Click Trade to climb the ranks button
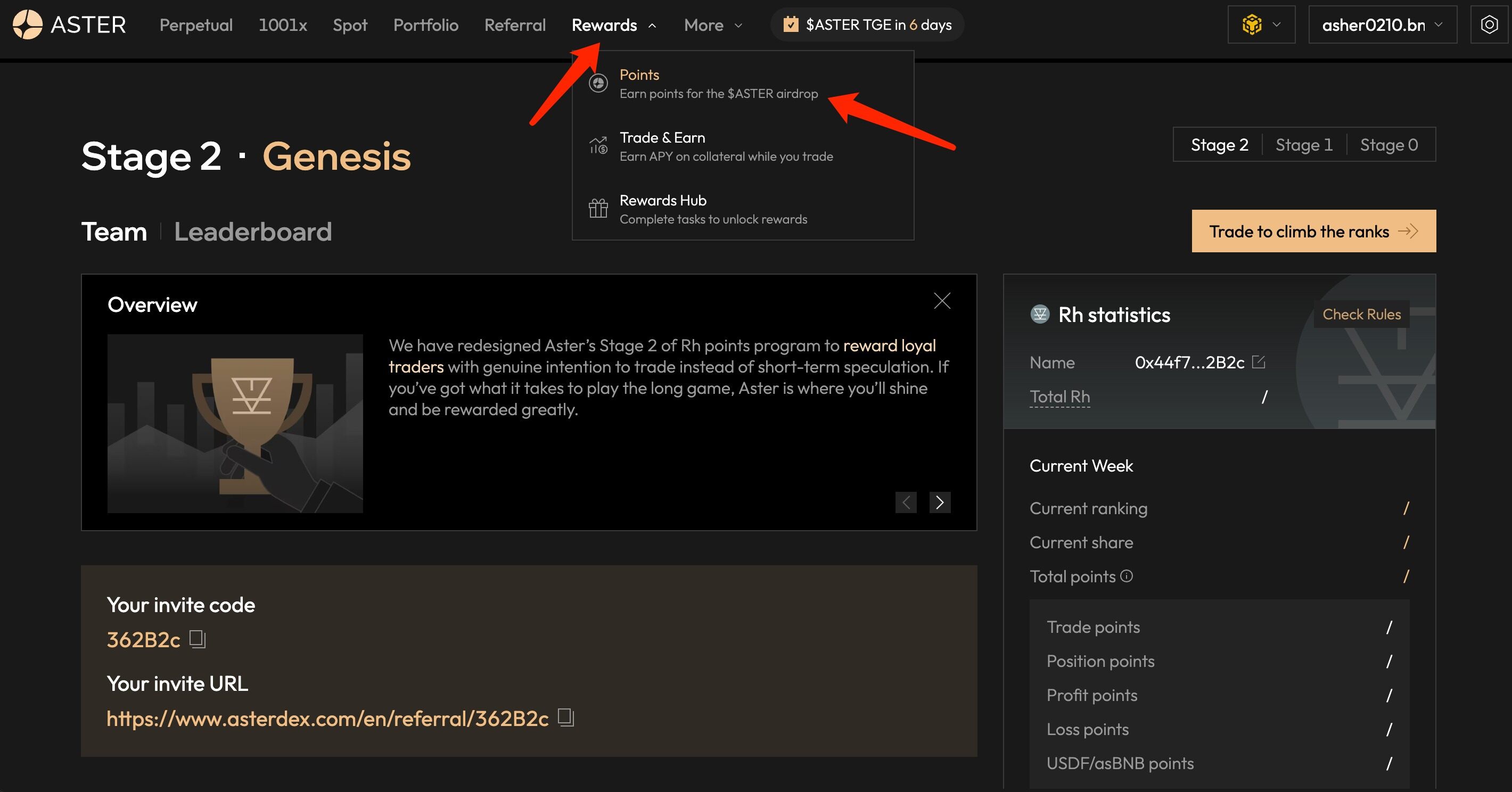Viewport: 1512px width, 792px height. click(1313, 231)
